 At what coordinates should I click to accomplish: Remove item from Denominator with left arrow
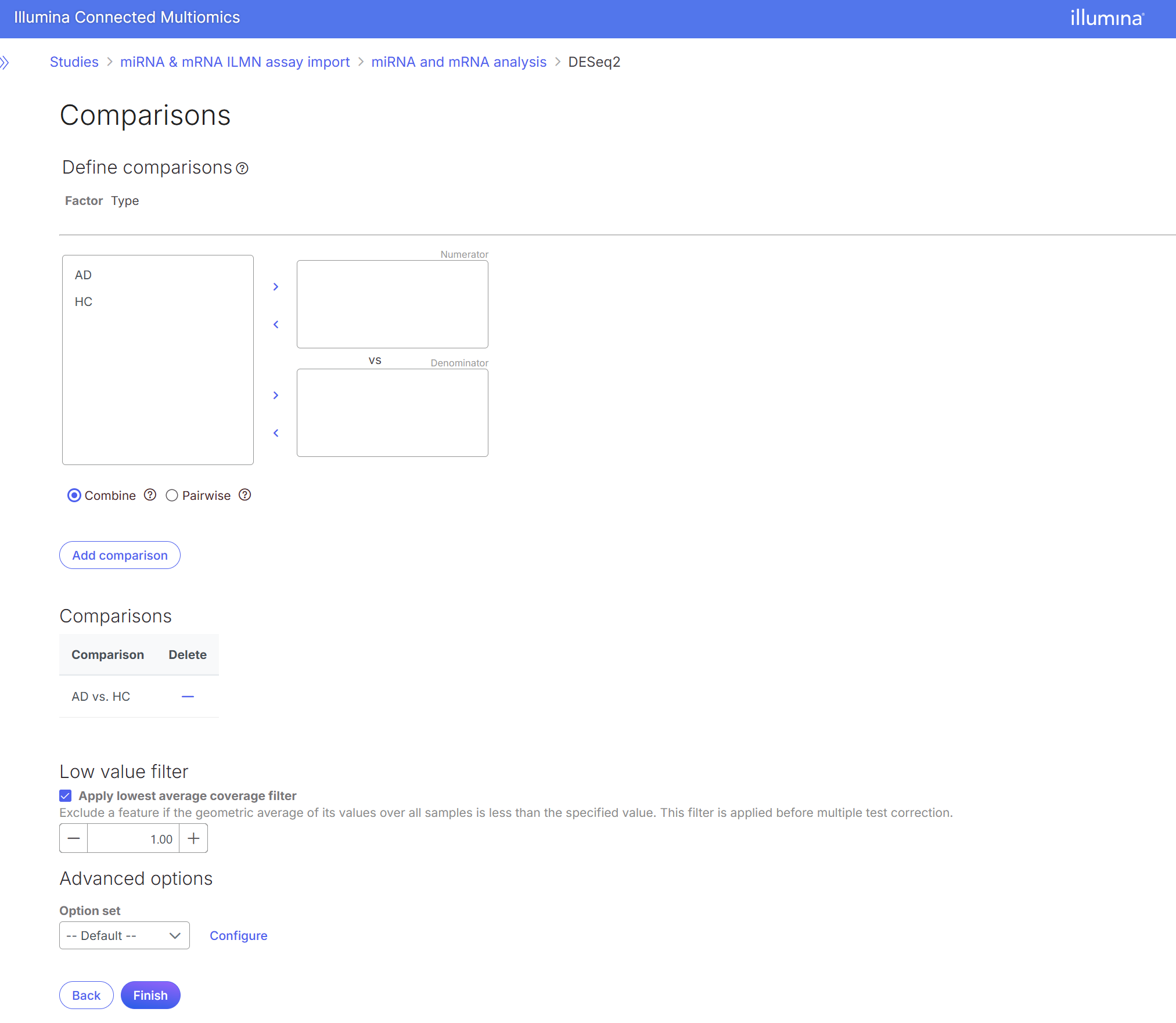276,433
